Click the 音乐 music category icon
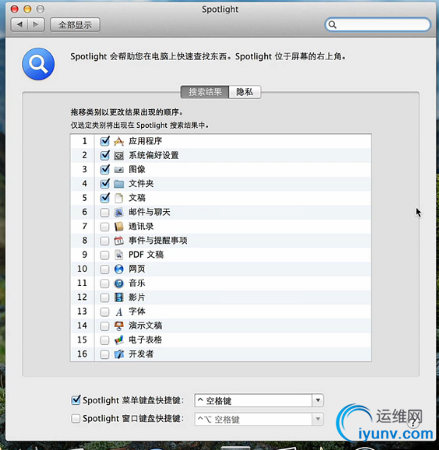Screen dimensions: 439x450 click(119, 283)
